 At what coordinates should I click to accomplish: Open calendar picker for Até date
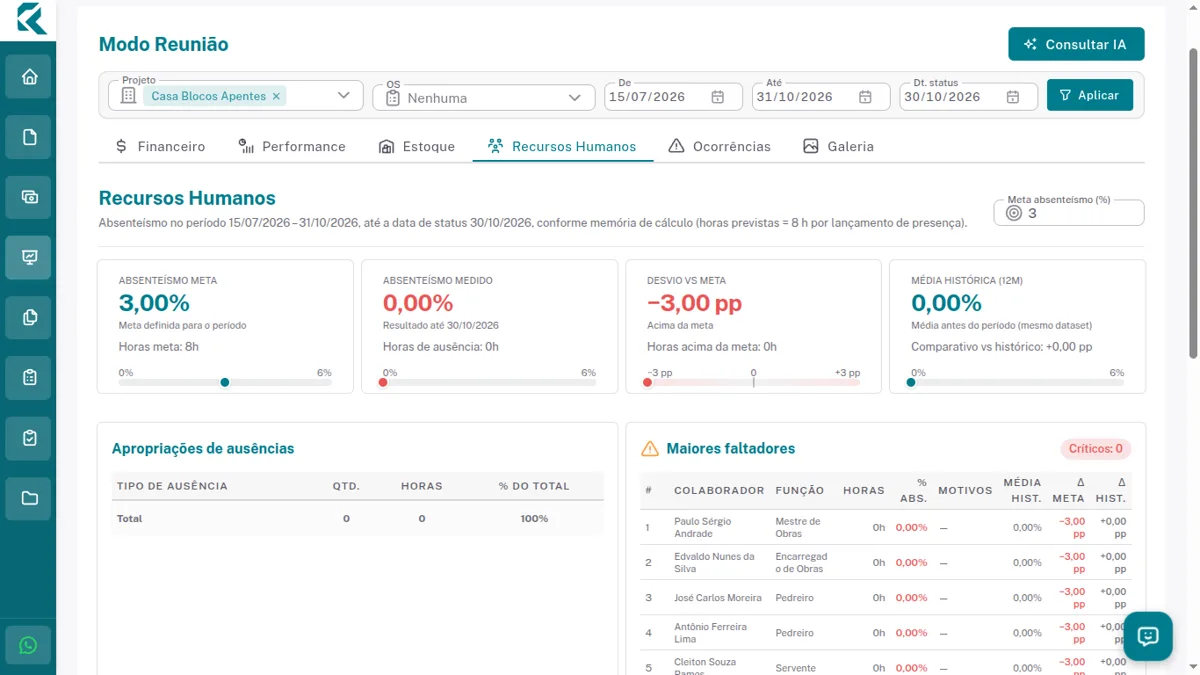tap(865, 97)
